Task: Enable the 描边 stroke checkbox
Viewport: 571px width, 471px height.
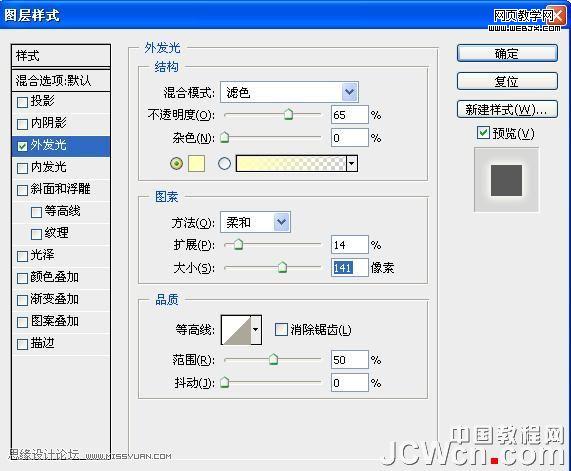Action: [x=22, y=344]
